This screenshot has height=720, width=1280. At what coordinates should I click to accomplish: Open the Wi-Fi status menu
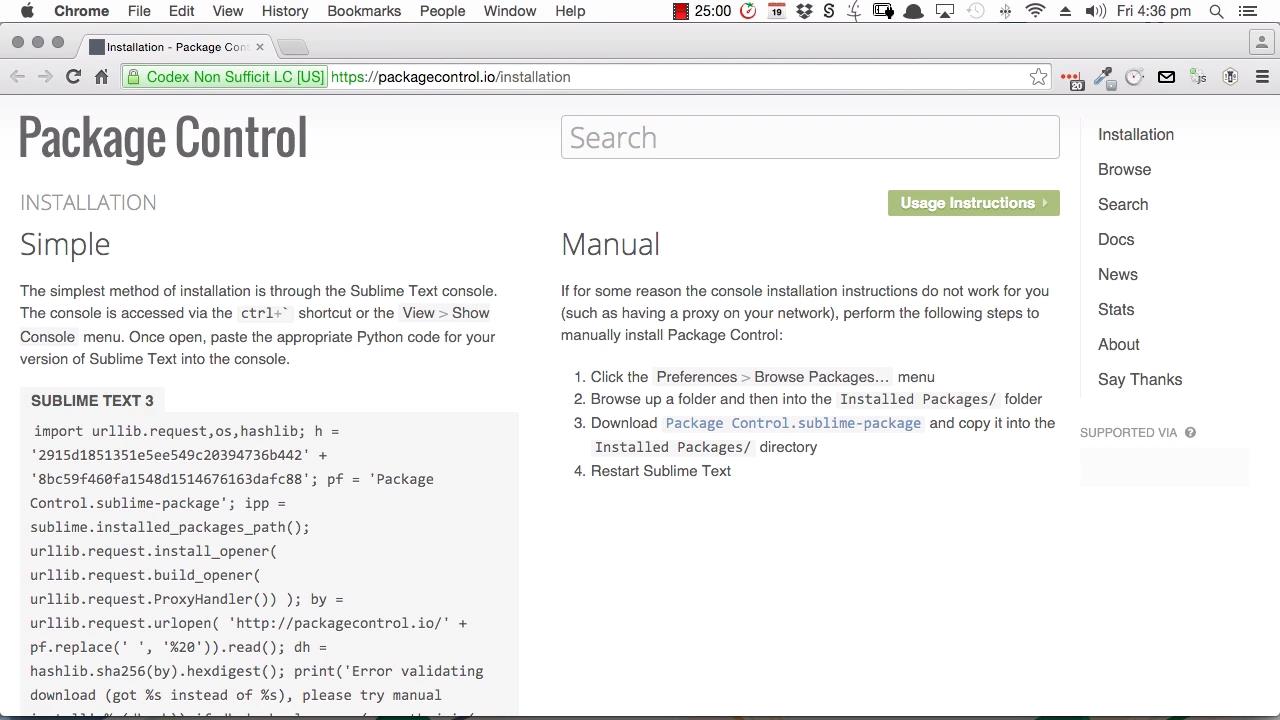tap(1036, 11)
